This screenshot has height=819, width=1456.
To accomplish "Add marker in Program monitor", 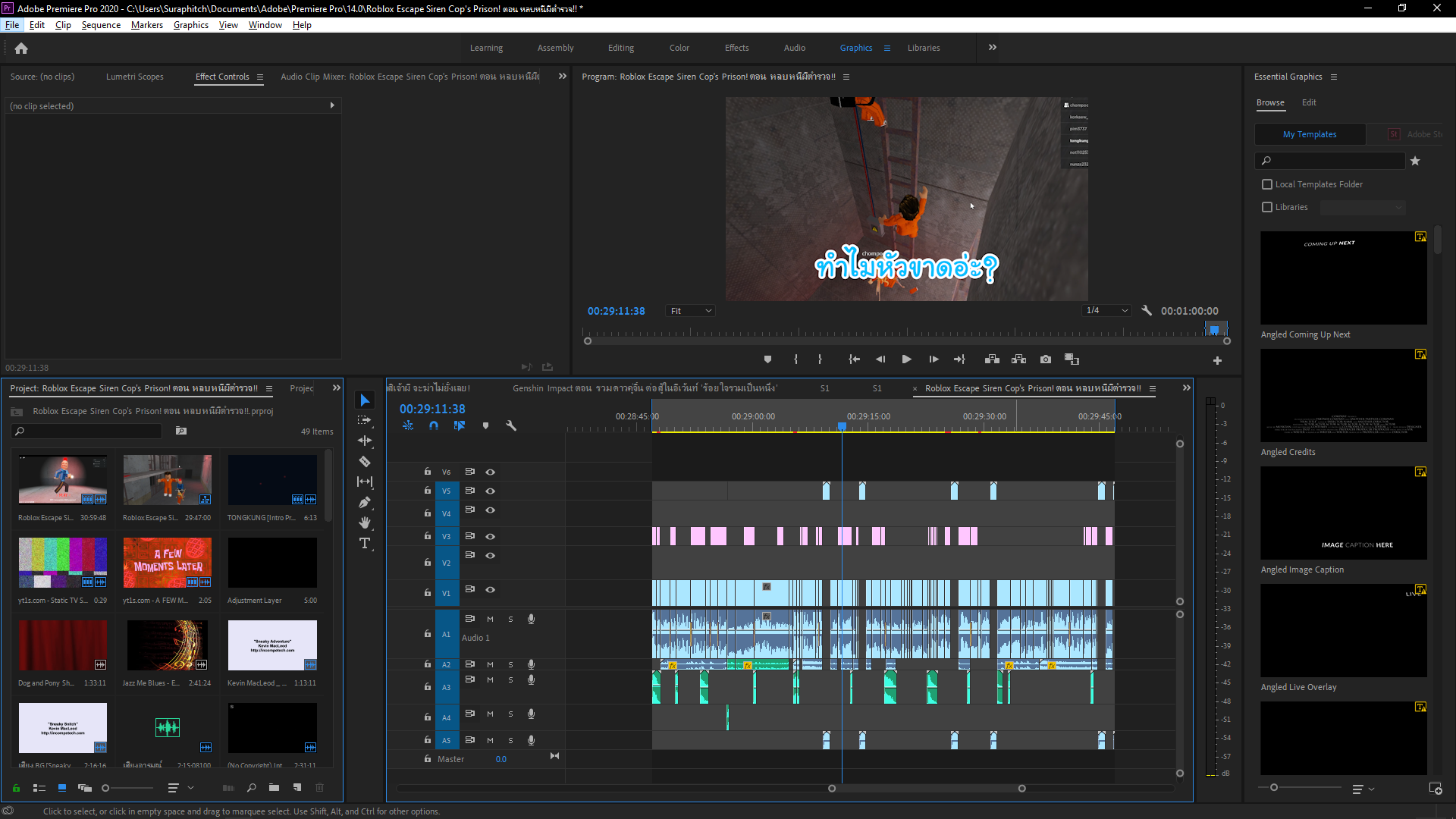I will (x=767, y=359).
